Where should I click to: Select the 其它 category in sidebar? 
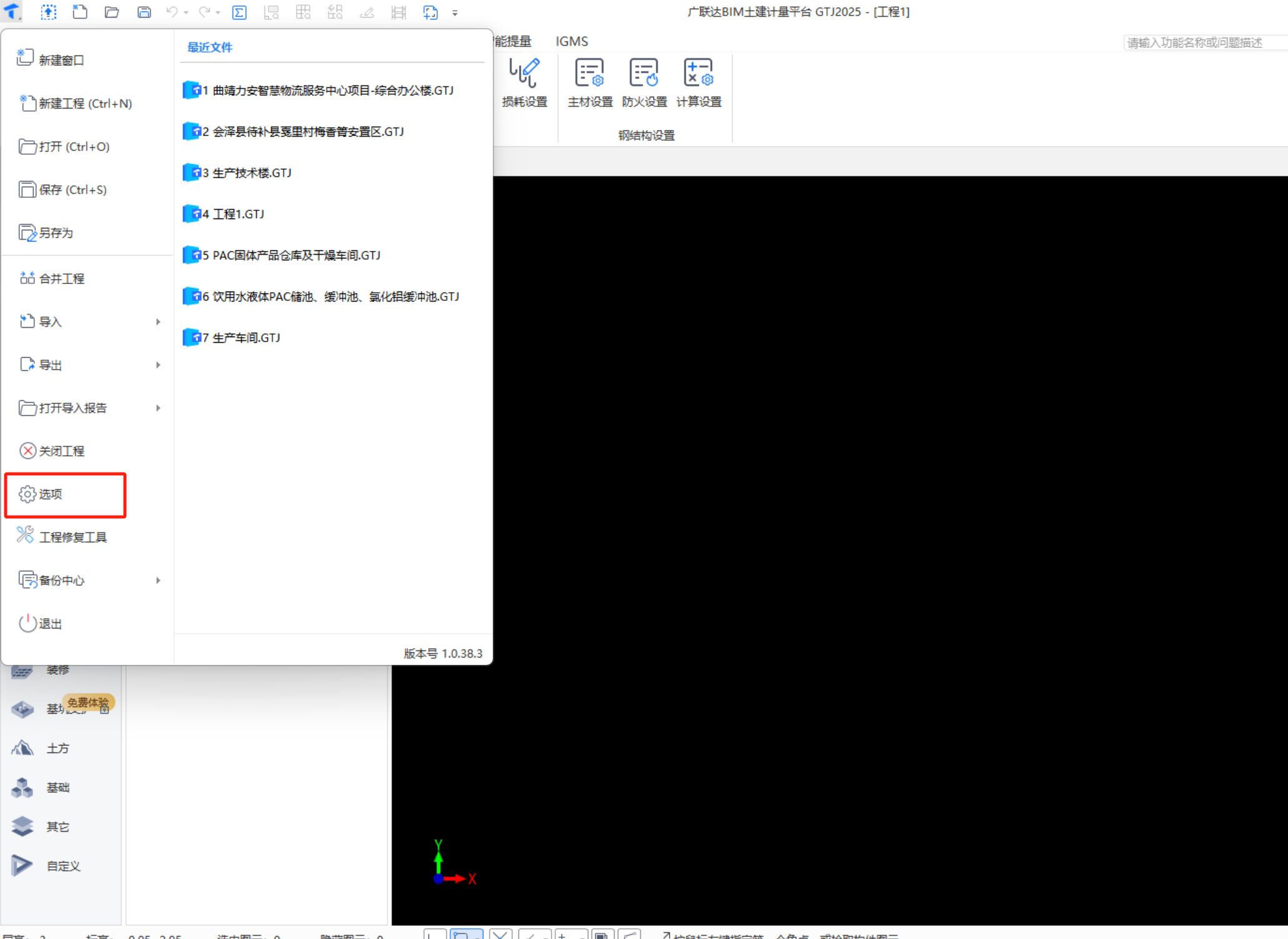pos(57,827)
